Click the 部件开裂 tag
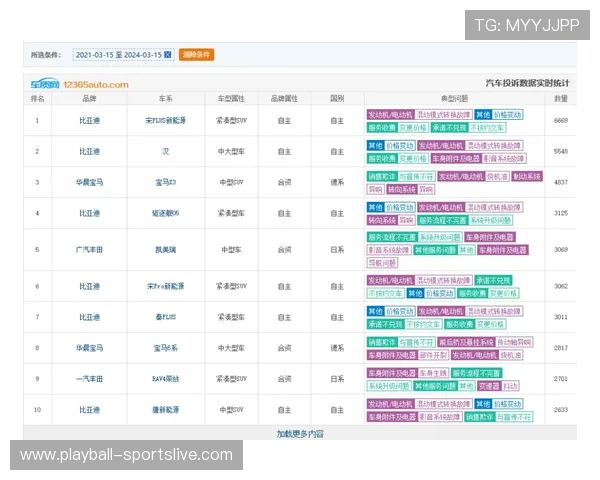600x480 pixels. [x=433, y=355]
